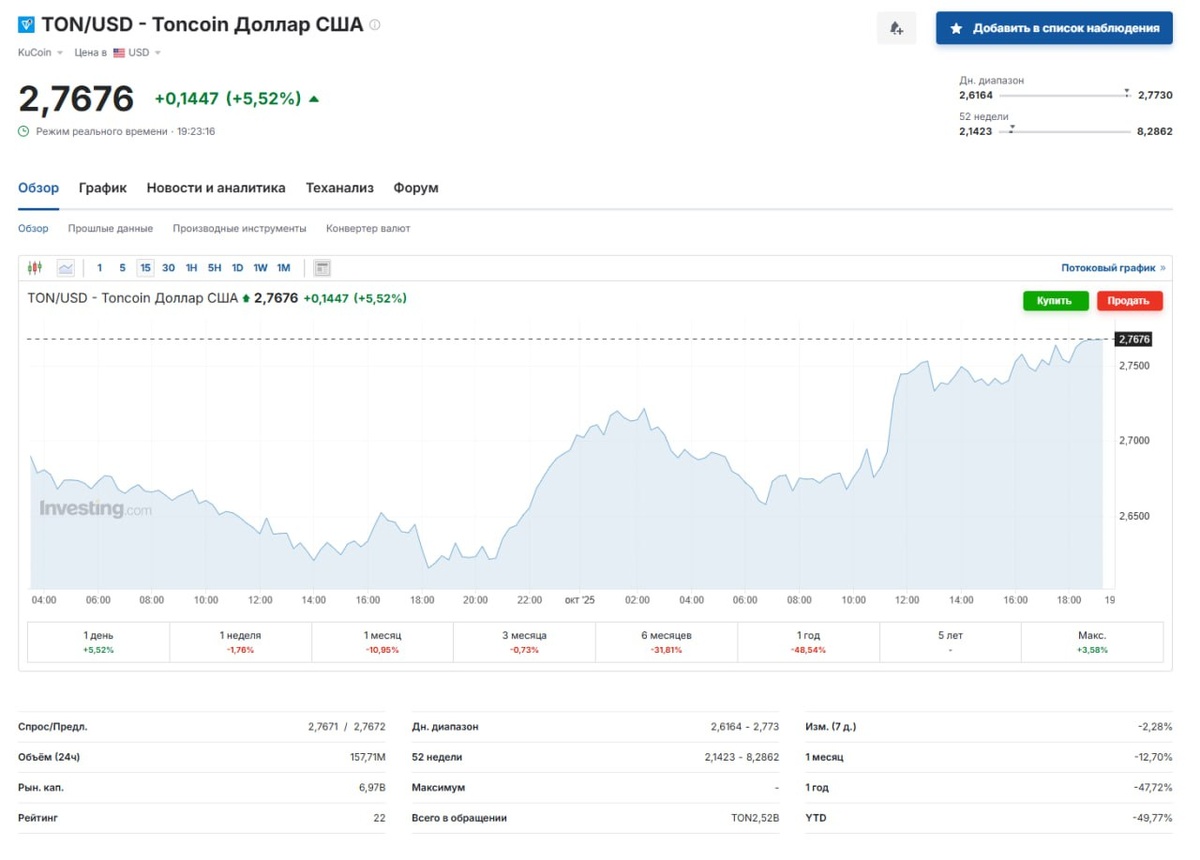
Task: Select the 5H chart interval
Action: (214, 268)
